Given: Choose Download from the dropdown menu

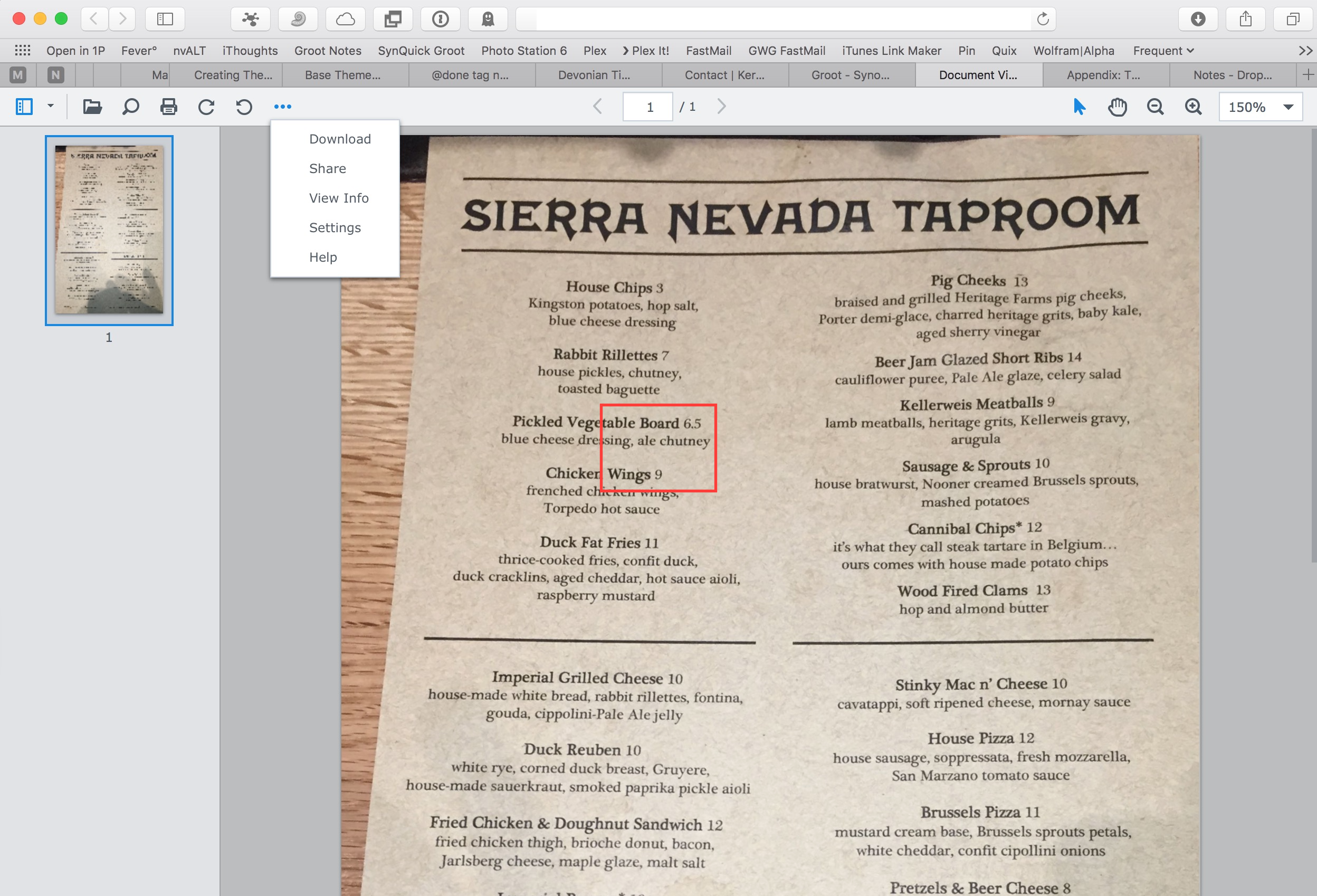Looking at the screenshot, I should [x=340, y=139].
